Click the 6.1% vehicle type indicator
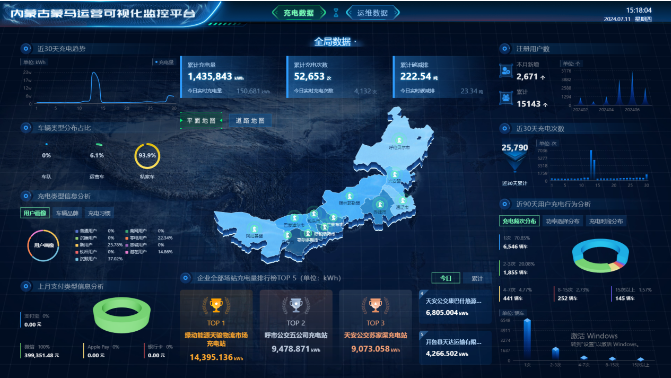Screen dimensions: 671x378 pos(97,155)
